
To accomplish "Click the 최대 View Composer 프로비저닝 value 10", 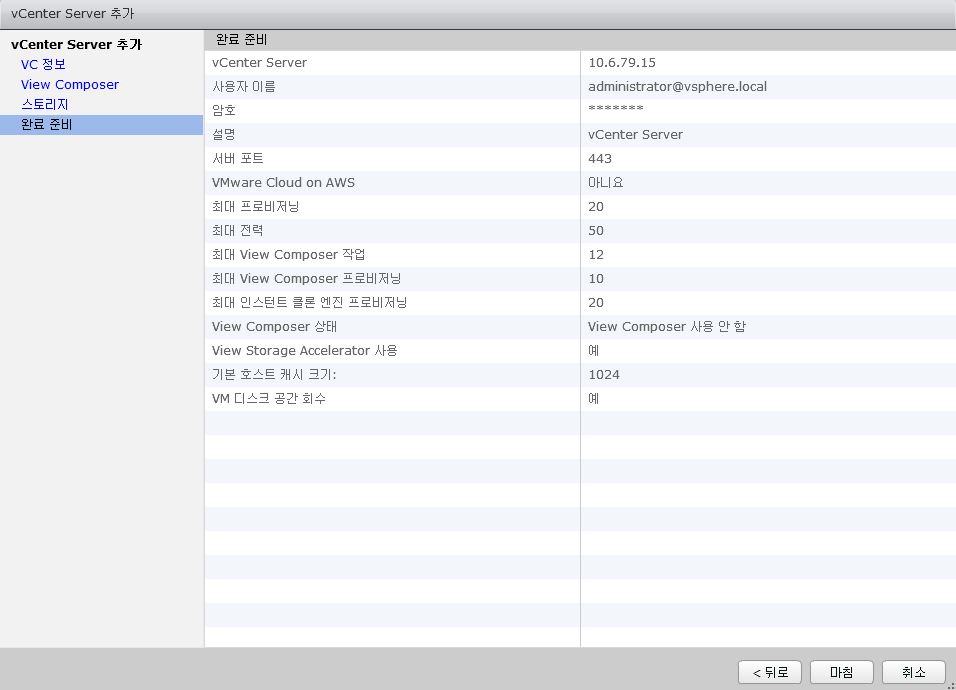I will coord(596,279).
